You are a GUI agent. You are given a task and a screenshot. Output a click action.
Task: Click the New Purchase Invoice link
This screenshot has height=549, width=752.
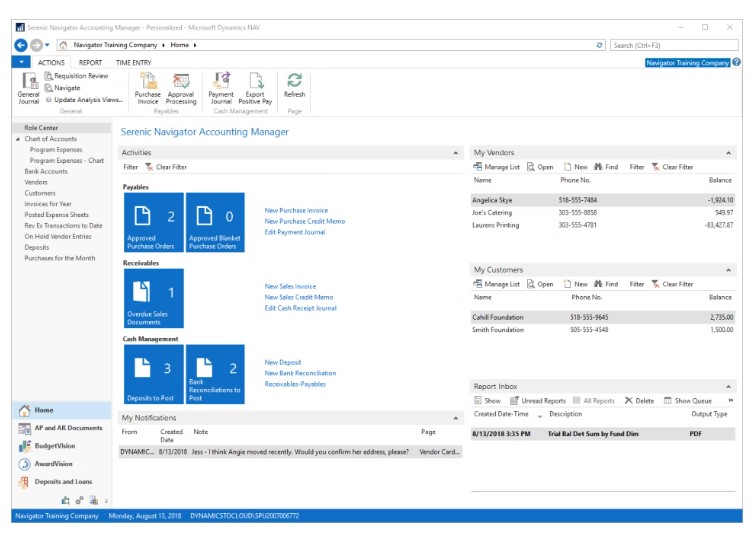(296, 211)
